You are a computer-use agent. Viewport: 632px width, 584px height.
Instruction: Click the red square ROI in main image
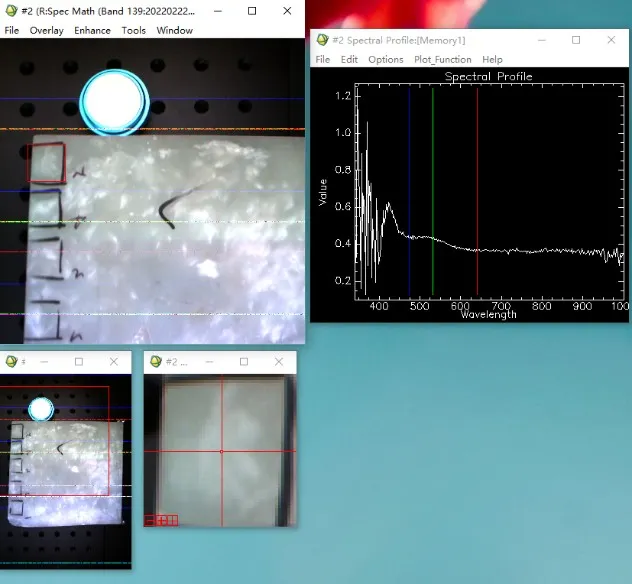click(46, 162)
